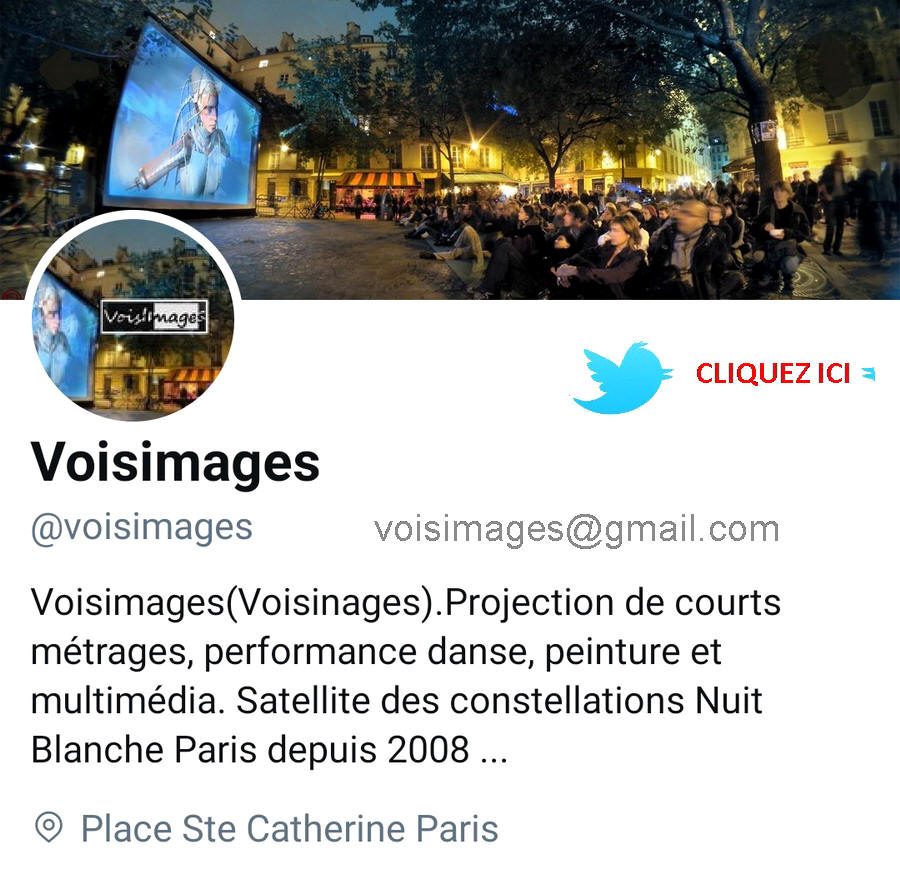Select the voisimages@gmail.com email address
Image resolution: width=900 pixels, height=876 pixels.
[x=576, y=529]
